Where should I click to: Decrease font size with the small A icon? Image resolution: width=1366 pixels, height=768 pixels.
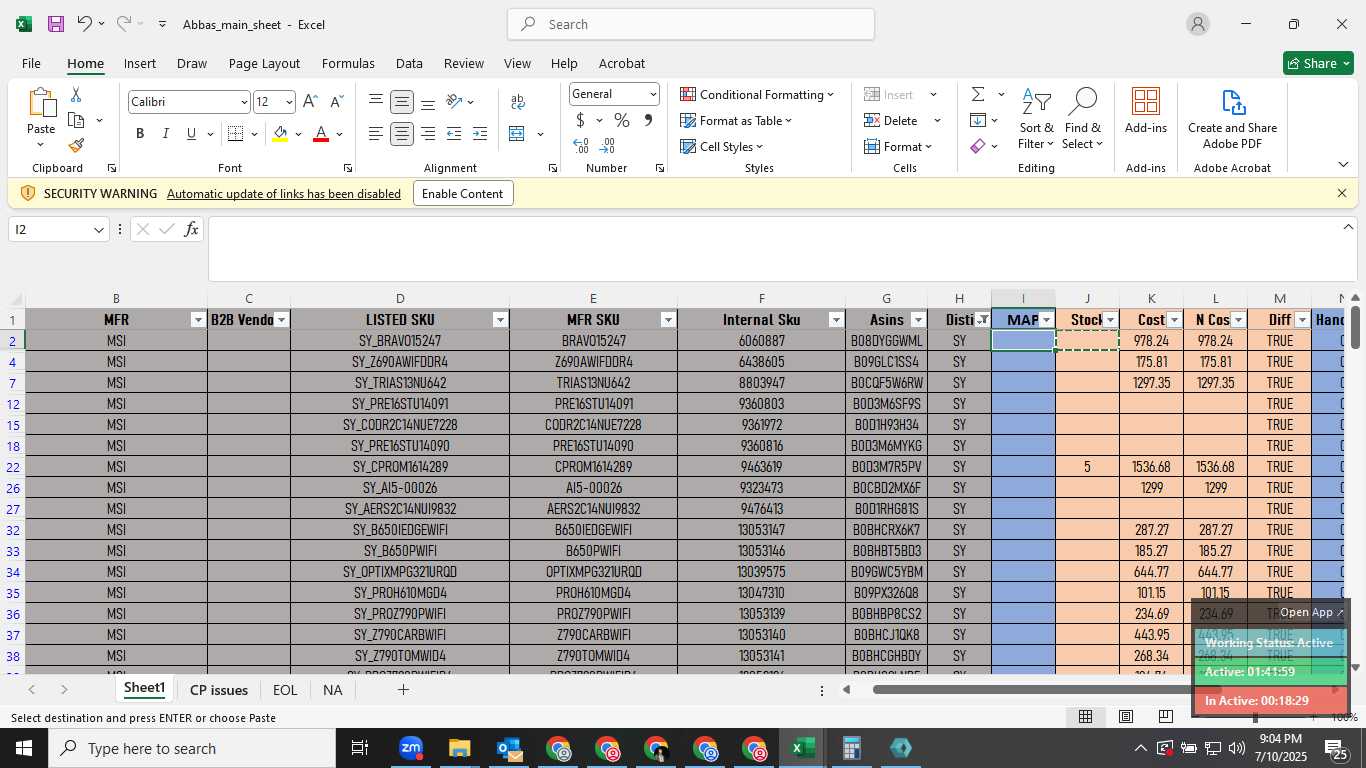pos(336,102)
